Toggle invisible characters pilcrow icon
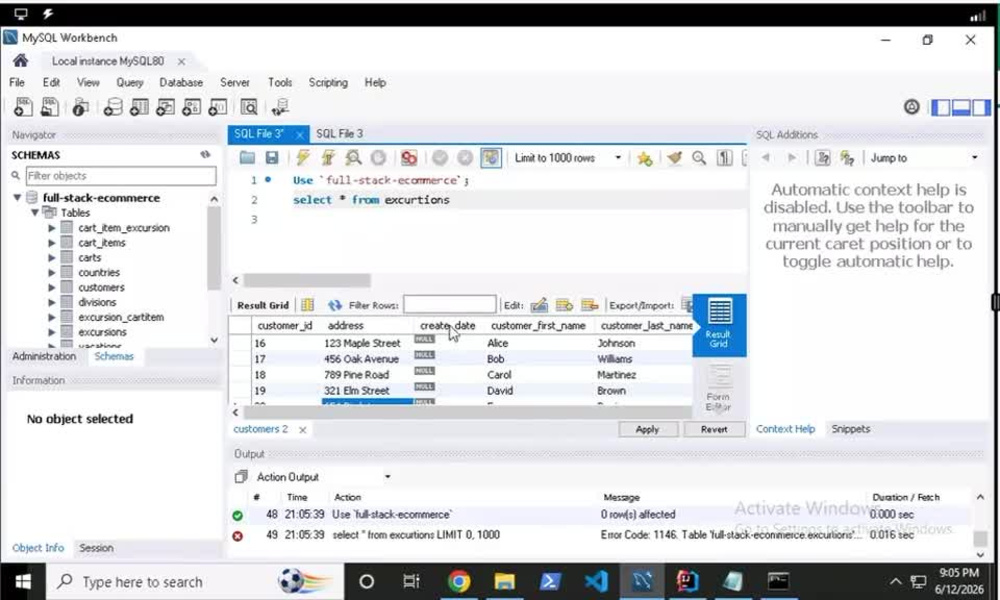The height and width of the screenshot is (600, 1000). (x=724, y=158)
